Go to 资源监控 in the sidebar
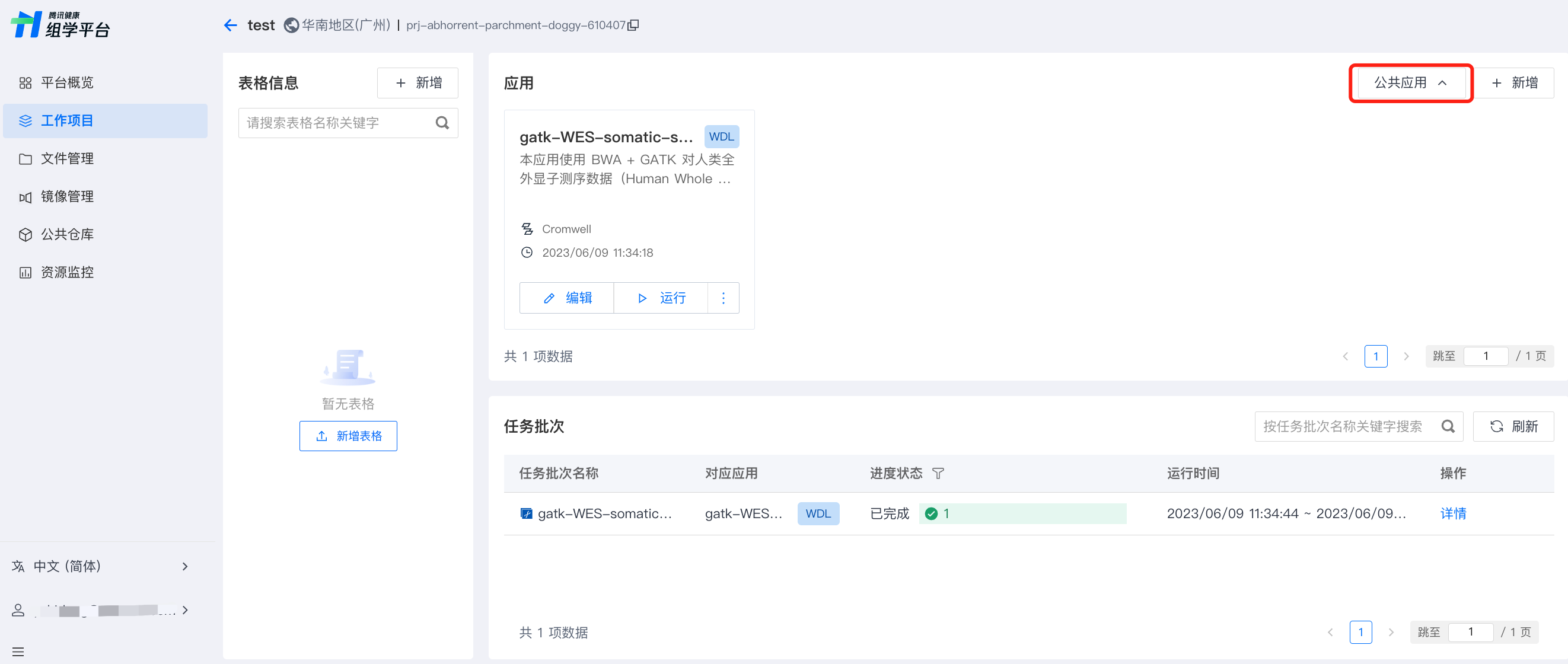The height and width of the screenshot is (664, 1568). pyautogui.click(x=67, y=272)
